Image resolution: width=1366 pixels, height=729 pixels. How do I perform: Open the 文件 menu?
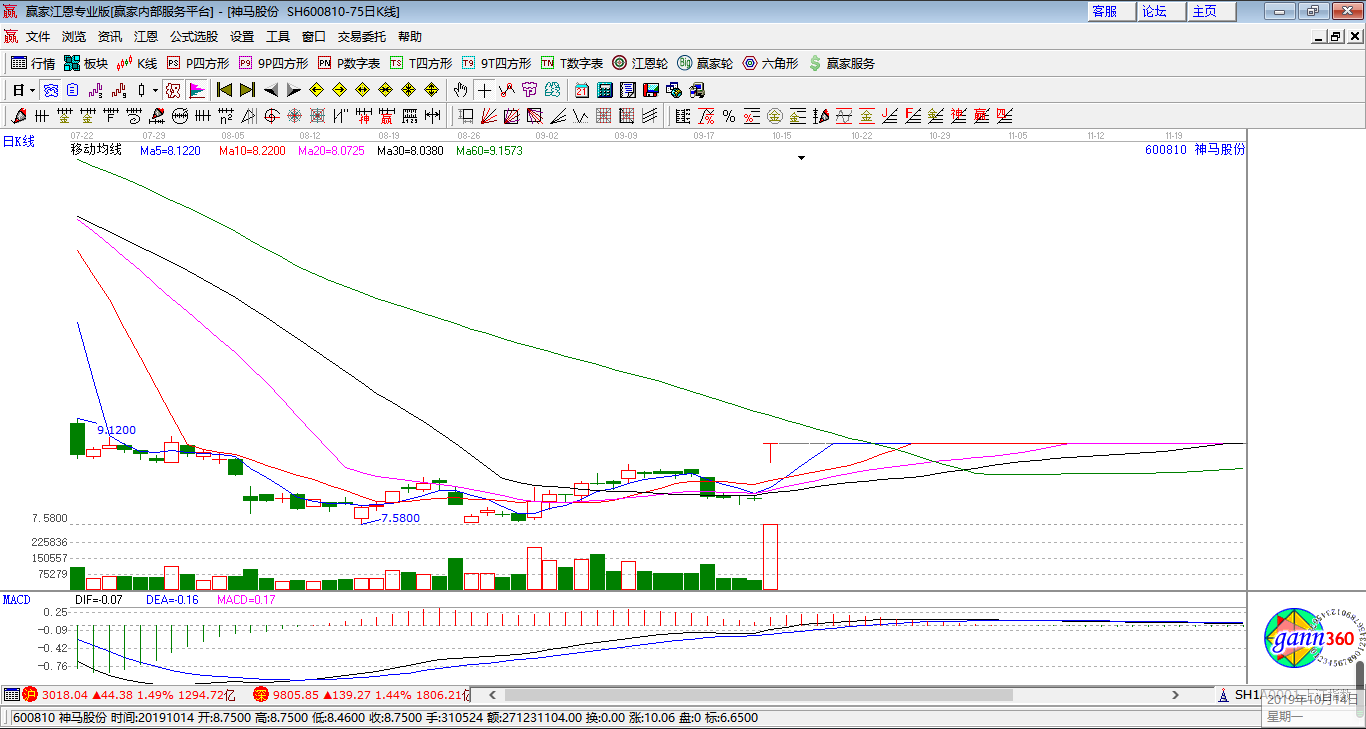click(x=38, y=37)
